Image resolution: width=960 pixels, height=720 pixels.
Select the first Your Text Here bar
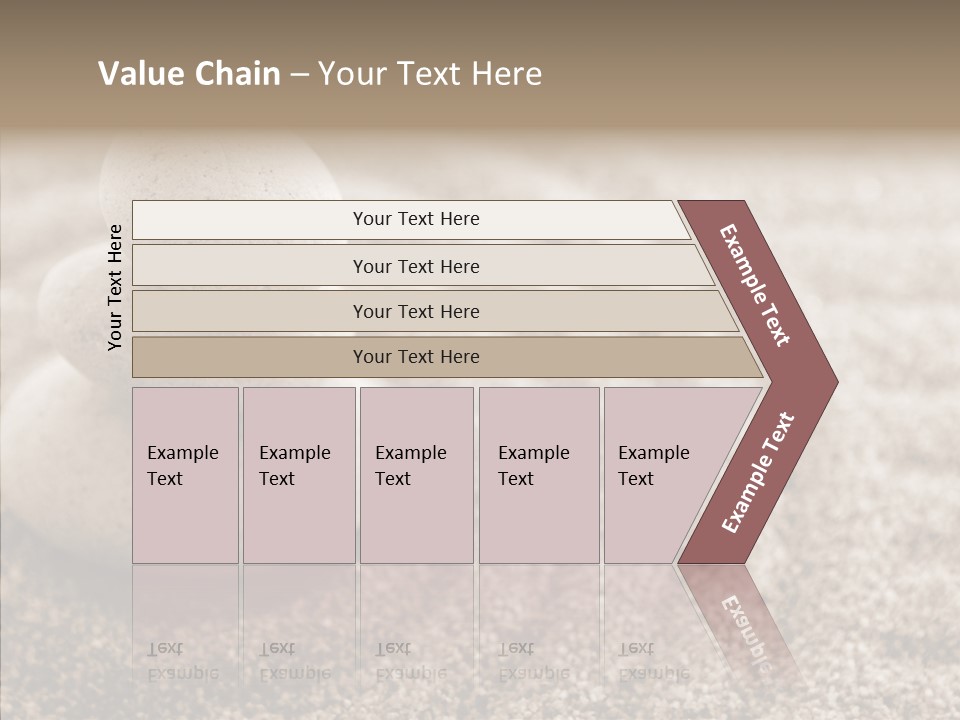click(411, 220)
